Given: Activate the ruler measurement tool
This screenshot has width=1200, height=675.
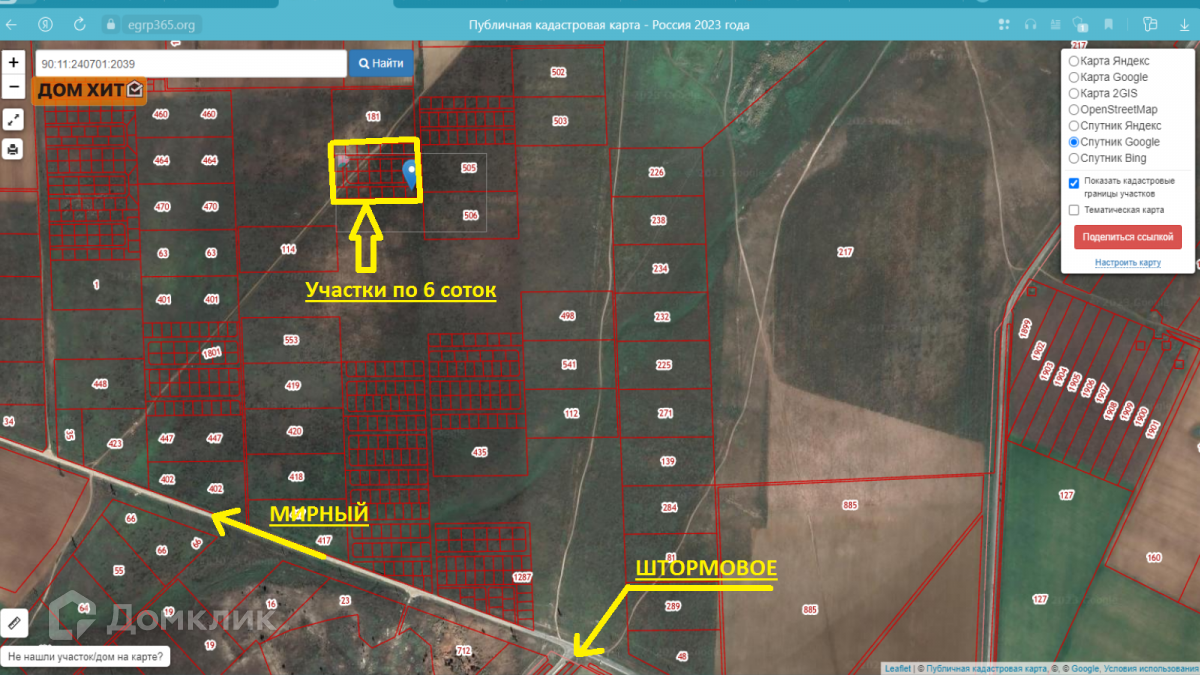Looking at the screenshot, I should (13, 622).
